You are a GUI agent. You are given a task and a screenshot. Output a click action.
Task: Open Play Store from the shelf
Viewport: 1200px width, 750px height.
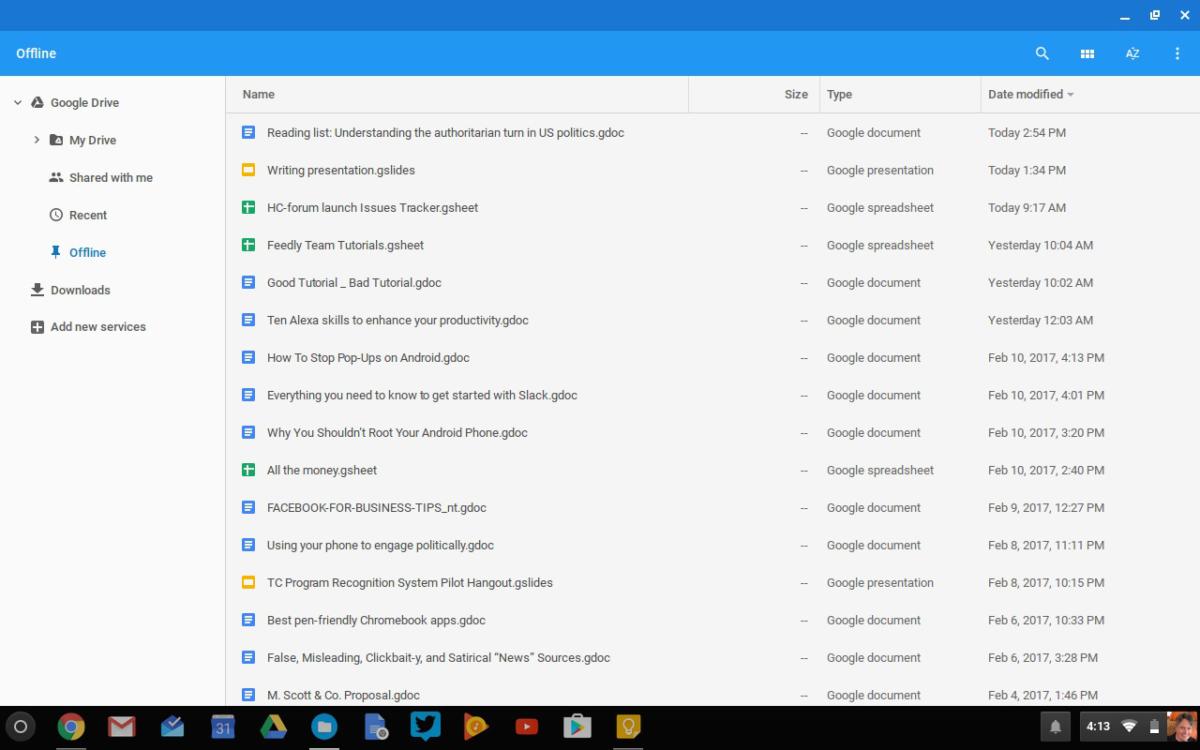click(x=577, y=727)
